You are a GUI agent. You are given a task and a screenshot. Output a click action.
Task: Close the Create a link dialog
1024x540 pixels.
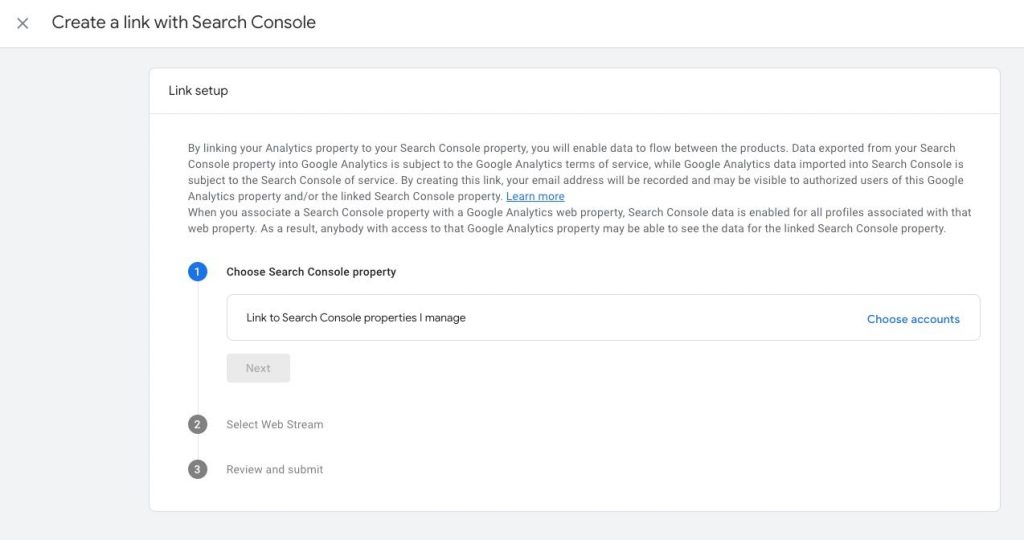pyautogui.click(x=22, y=24)
